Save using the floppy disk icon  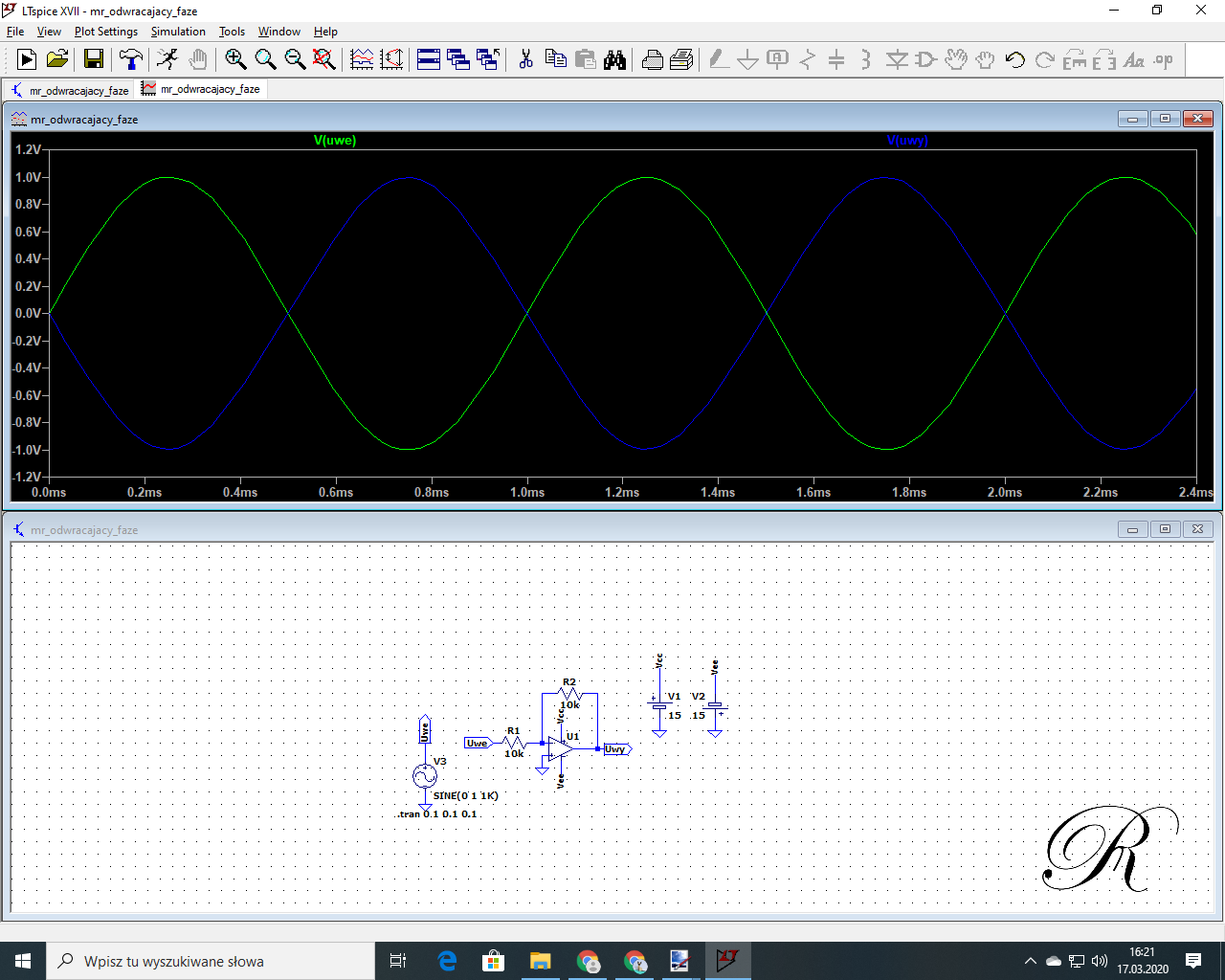coord(94,59)
